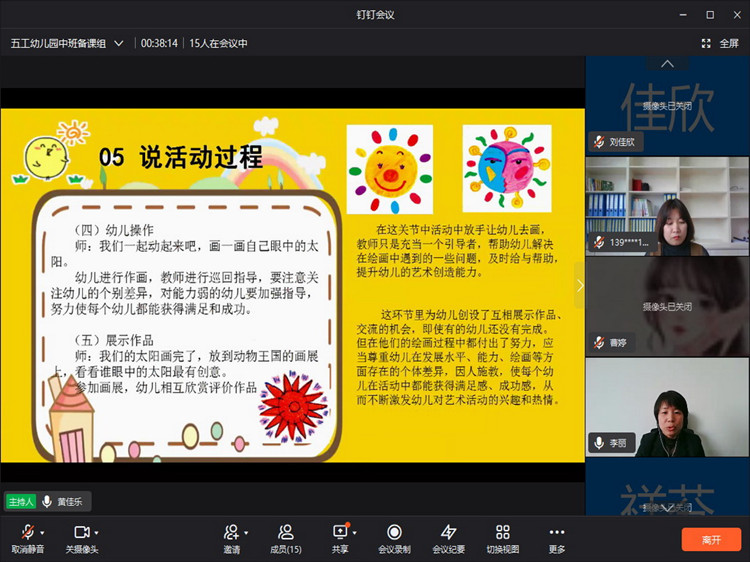Switch layout with 切换视图 icon
Image resolution: width=750 pixels, height=562 pixels.
(x=503, y=532)
